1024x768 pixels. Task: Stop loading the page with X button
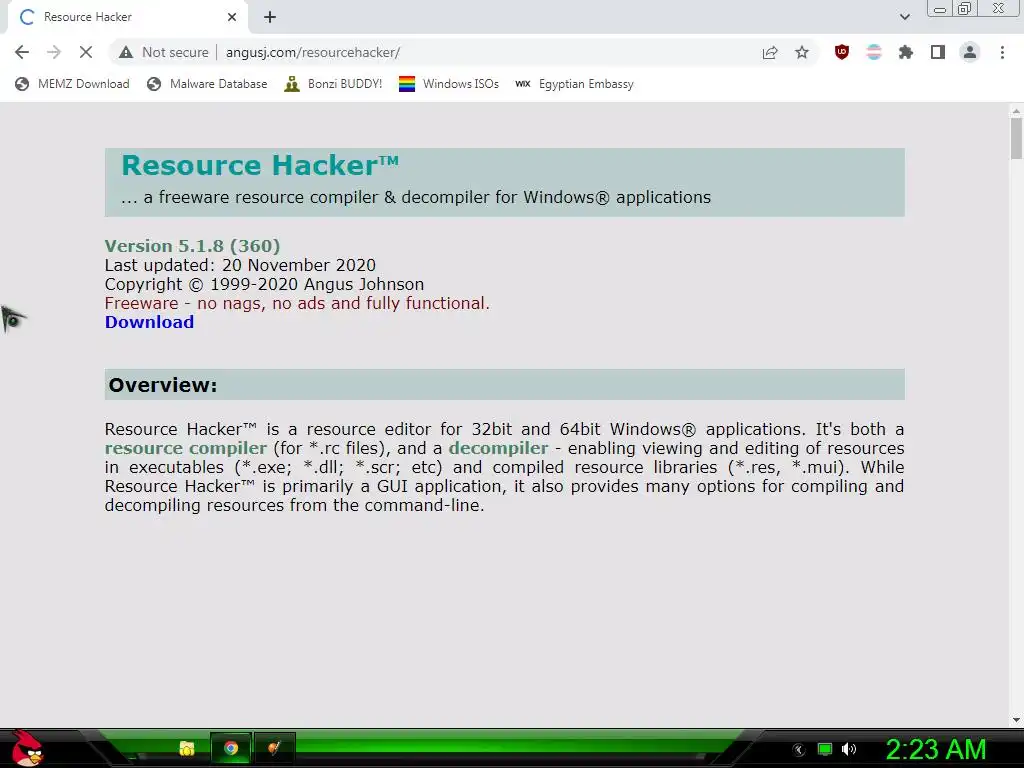tap(86, 52)
